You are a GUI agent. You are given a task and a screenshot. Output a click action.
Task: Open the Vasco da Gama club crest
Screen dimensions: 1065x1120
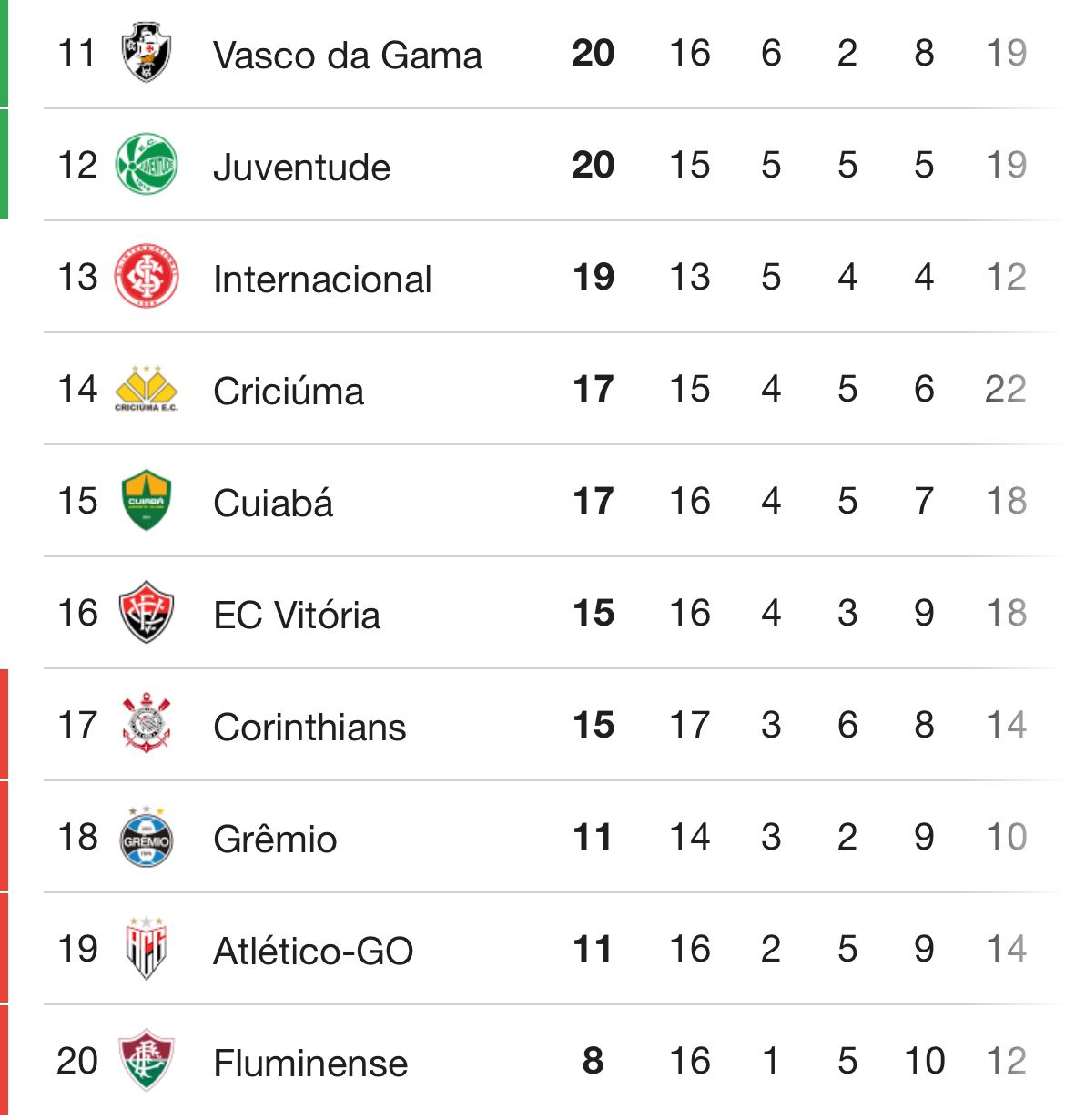(x=146, y=53)
